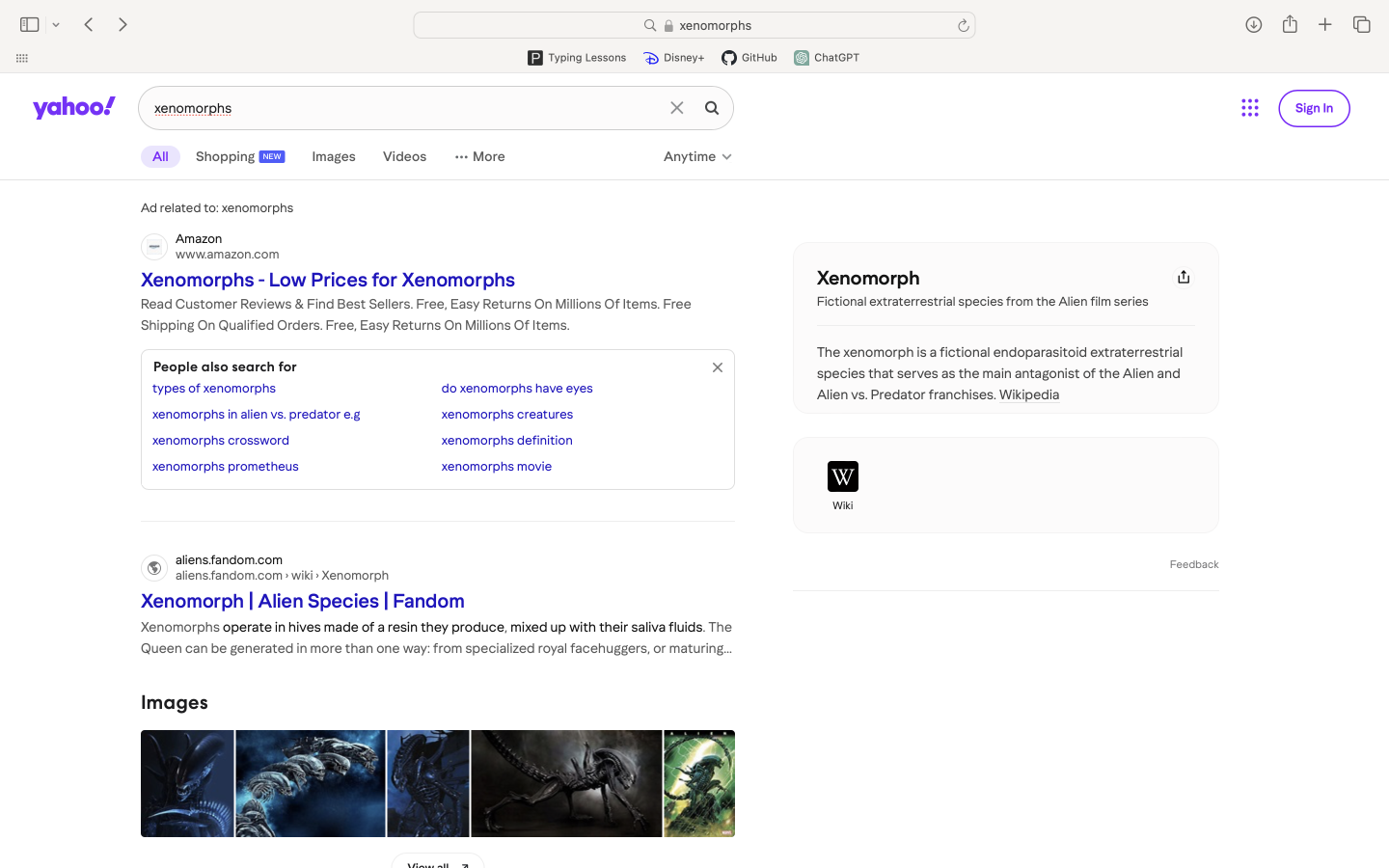The height and width of the screenshot is (868, 1389).
Task: Open Xenomorph Alien Species Fandom result
Action: click(x=303, y=601)
